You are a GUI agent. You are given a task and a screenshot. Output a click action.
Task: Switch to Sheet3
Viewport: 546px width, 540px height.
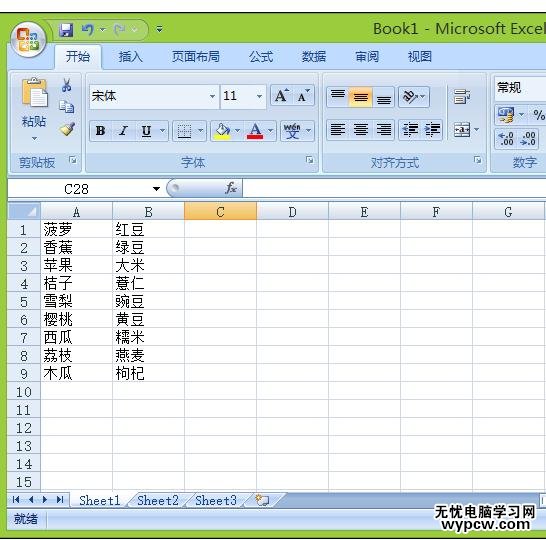(x=216, y=501)
